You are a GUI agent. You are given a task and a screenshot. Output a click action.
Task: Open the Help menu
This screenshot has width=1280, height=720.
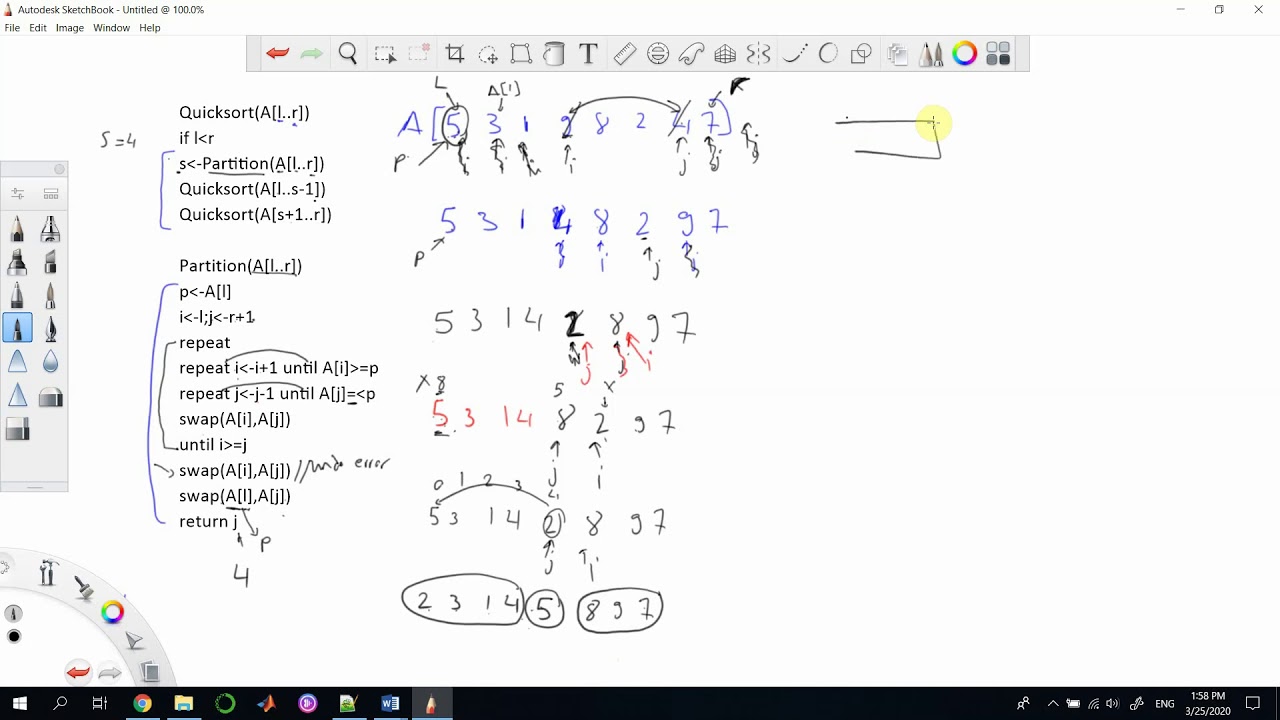tap(150, 28)
